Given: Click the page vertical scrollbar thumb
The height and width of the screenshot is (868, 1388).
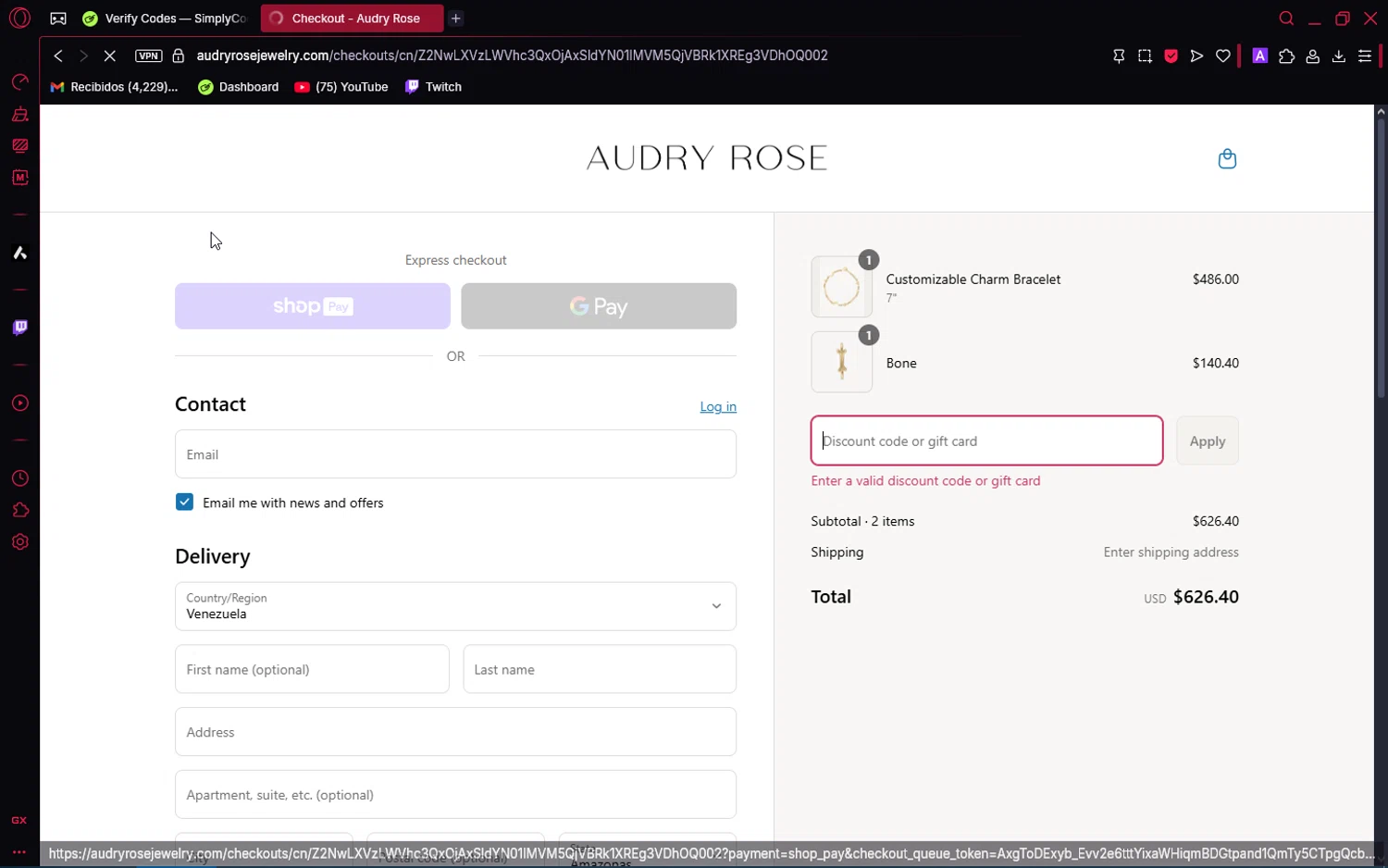Looking at the screenshot, I should pyautogui.click(x=1381, y=259).
